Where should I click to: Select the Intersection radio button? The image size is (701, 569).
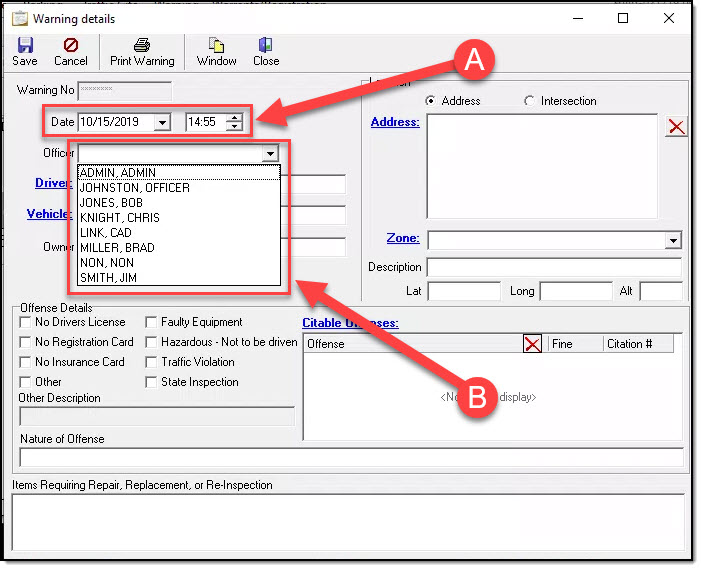[530, 101]
